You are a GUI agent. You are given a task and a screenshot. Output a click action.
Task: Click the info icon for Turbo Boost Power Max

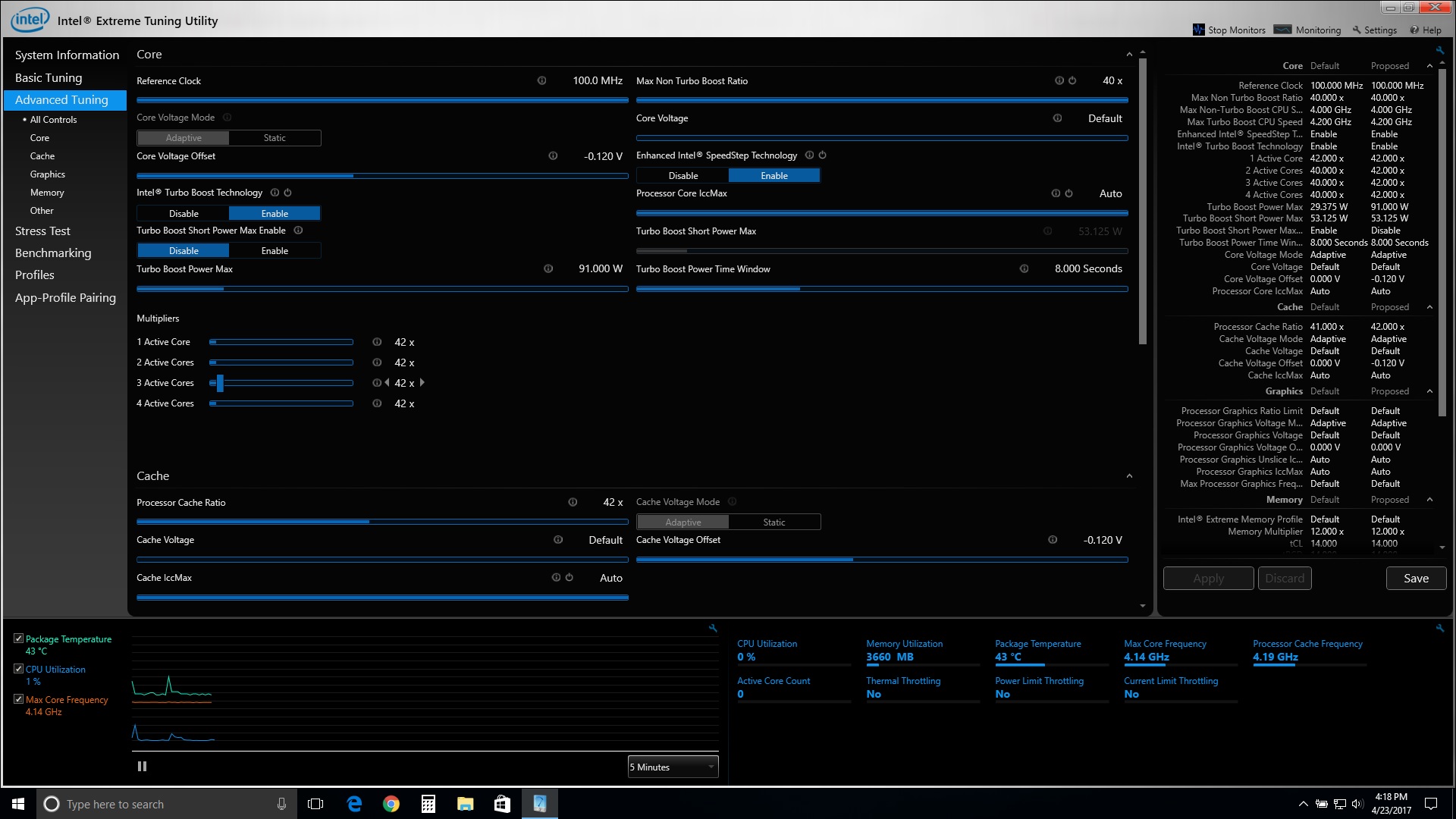coord(548,268)
